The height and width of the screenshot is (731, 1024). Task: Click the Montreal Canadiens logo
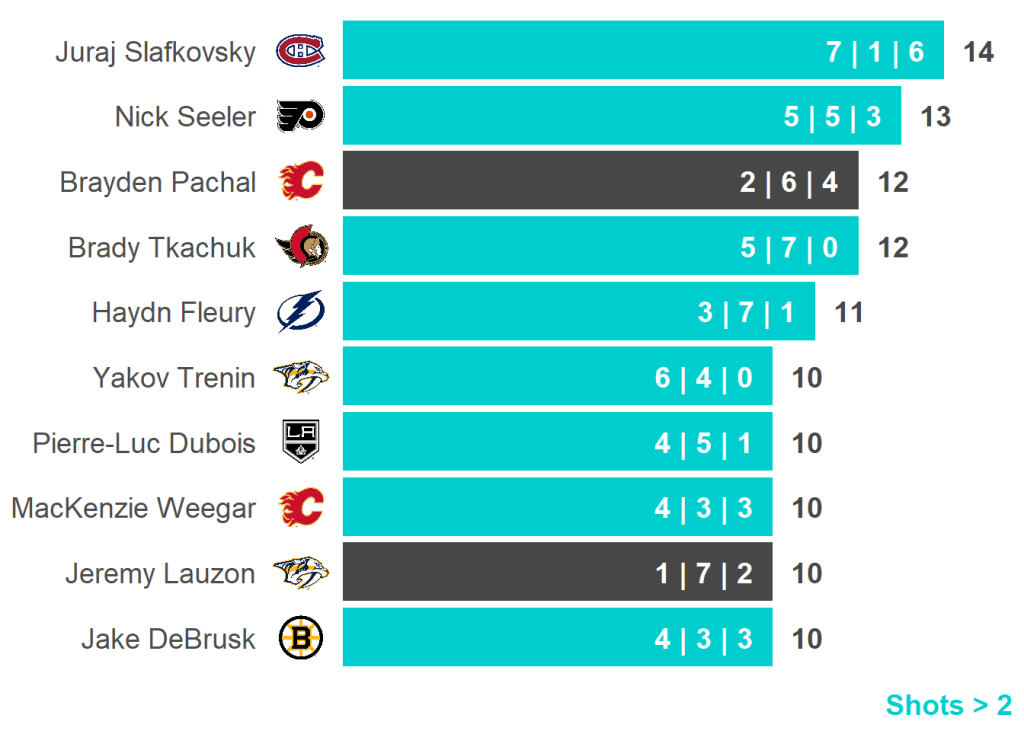pos(300,51)
